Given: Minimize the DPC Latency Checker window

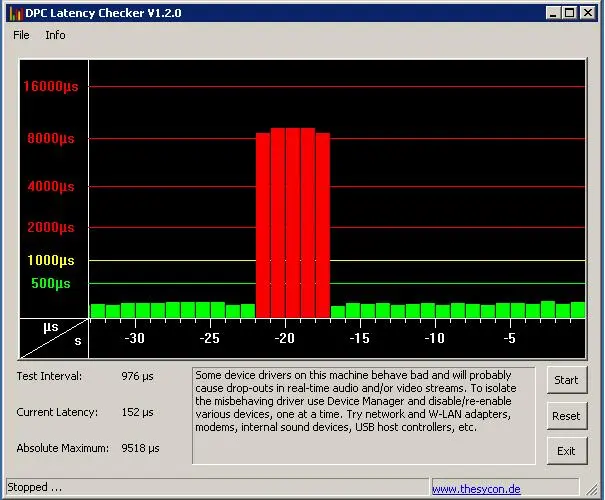Looking at the screenshot, I should [553, 12].
